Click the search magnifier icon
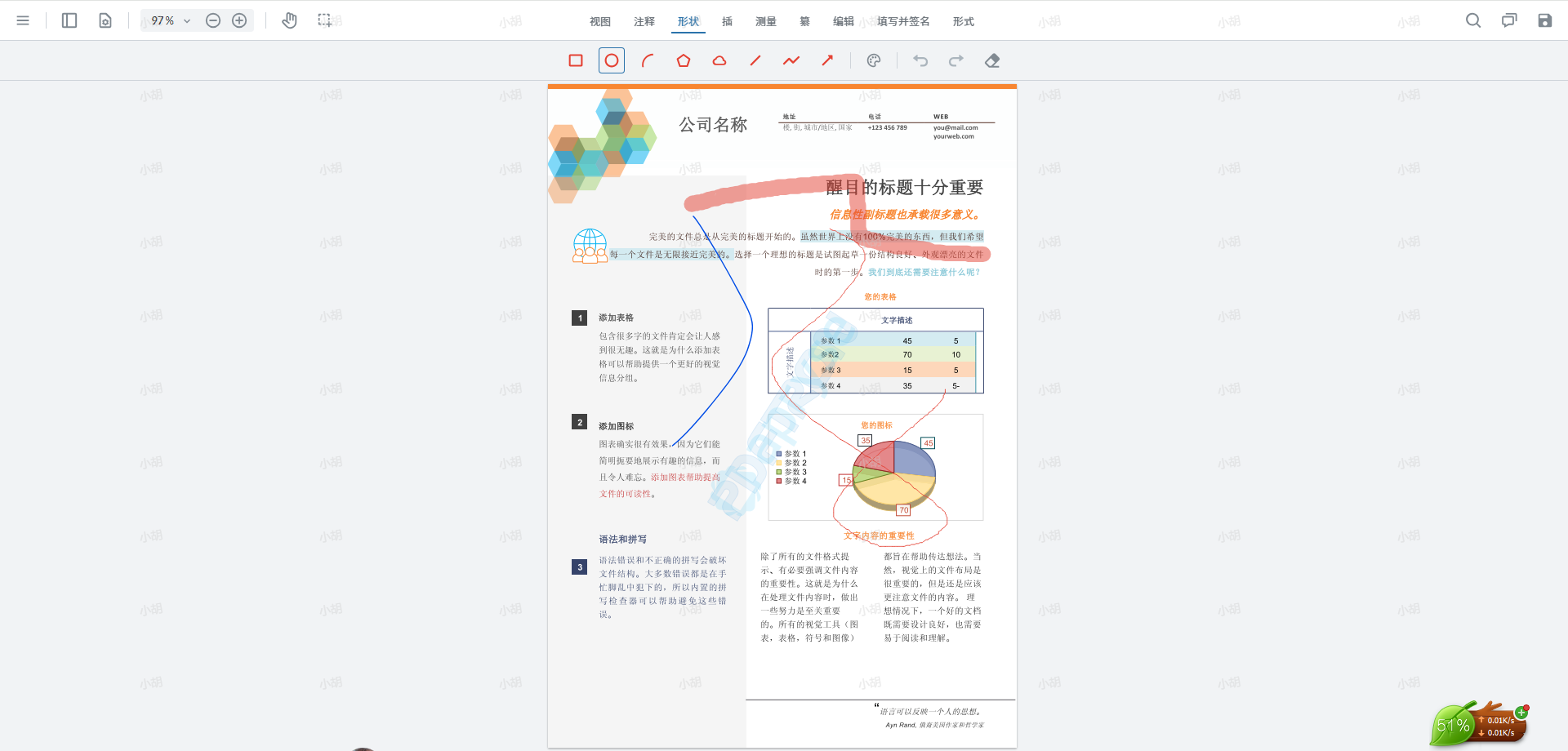1568x751 pixels. point(1473,20)
